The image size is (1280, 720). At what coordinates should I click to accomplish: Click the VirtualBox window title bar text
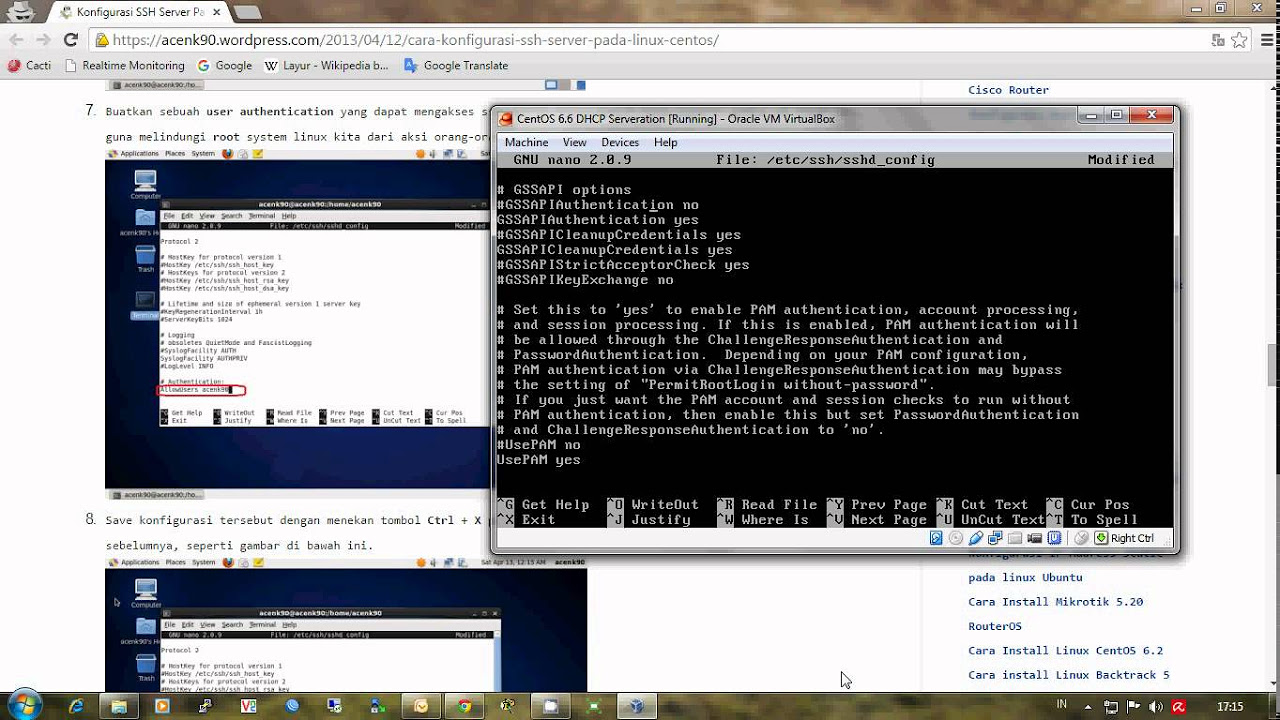pos(676,119)
